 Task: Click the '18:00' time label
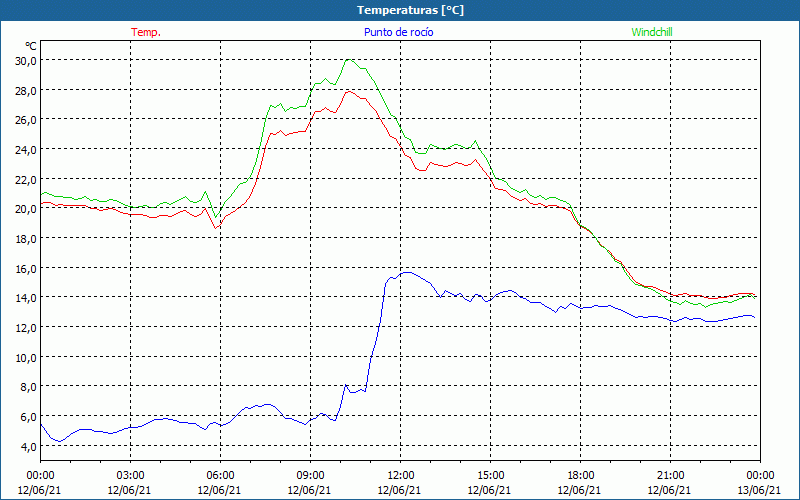point(580,476)
